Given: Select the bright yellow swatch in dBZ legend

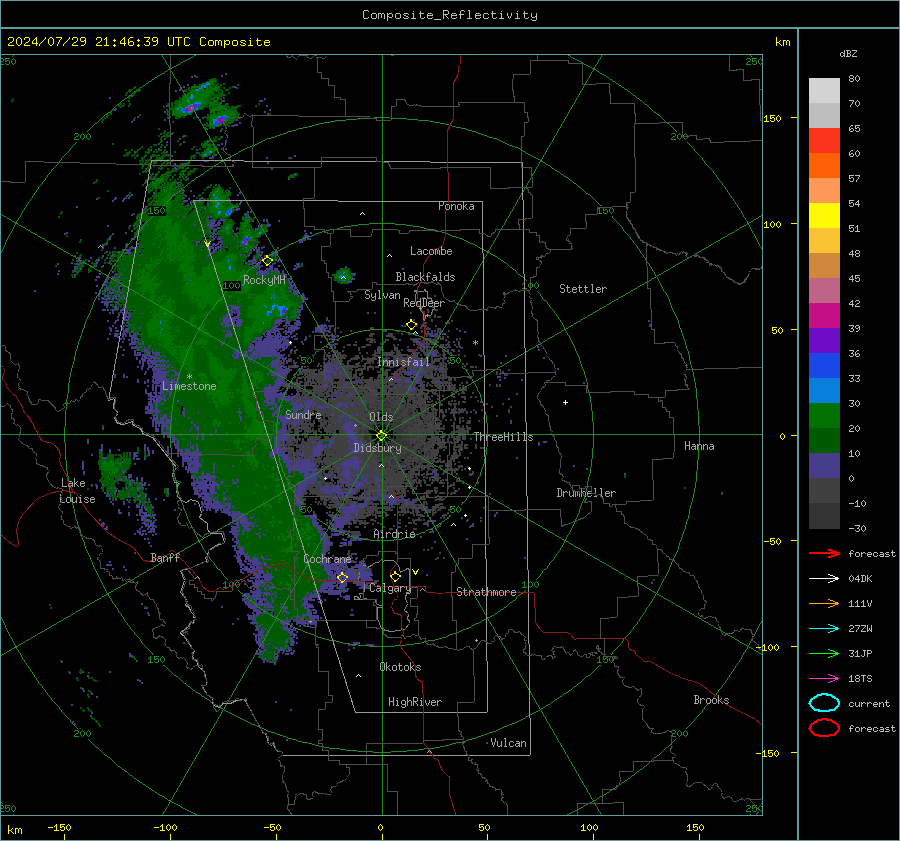Looking at the screenshot, I should coord(824,216).
